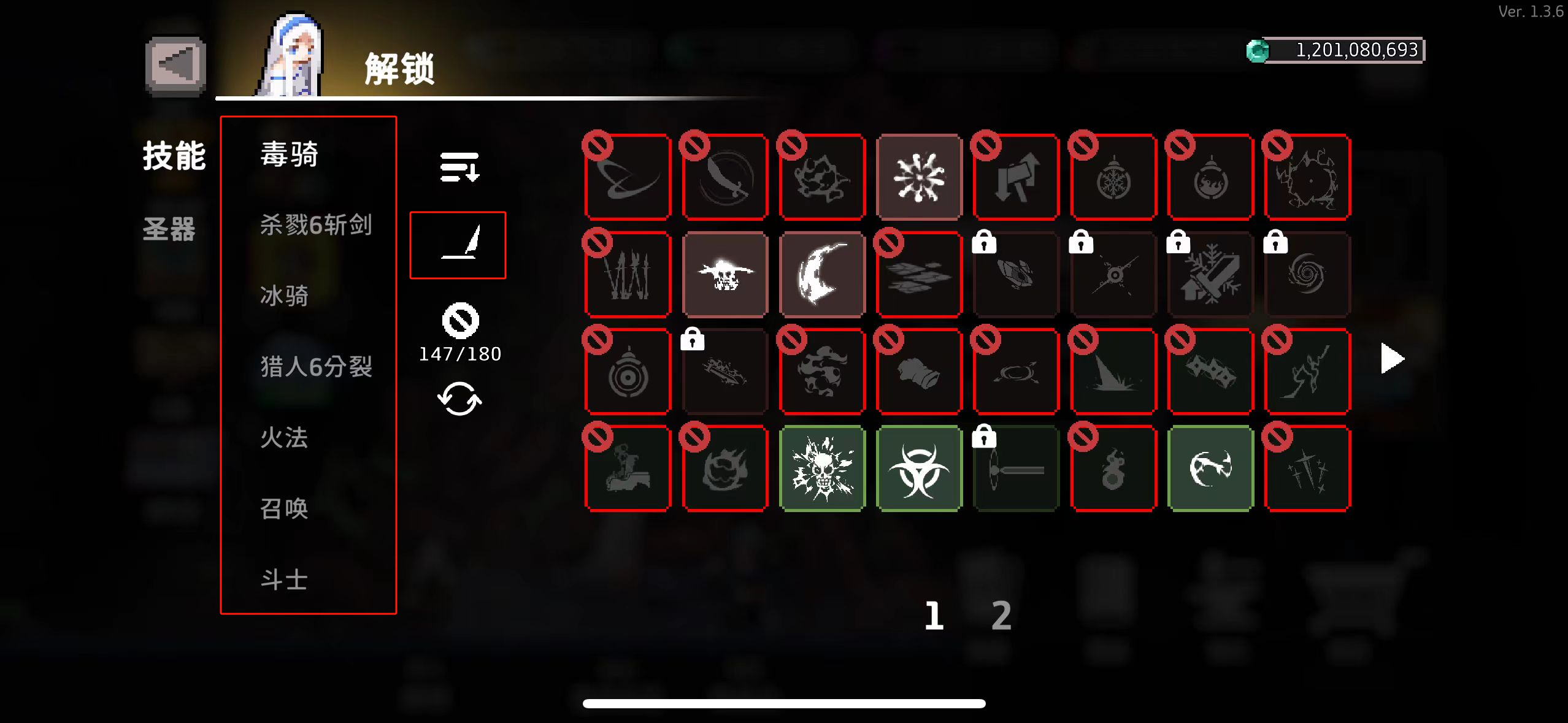The image size is (1568, 723).
Task: Open the sort order menu icon
Action: (x=459, y=167)
